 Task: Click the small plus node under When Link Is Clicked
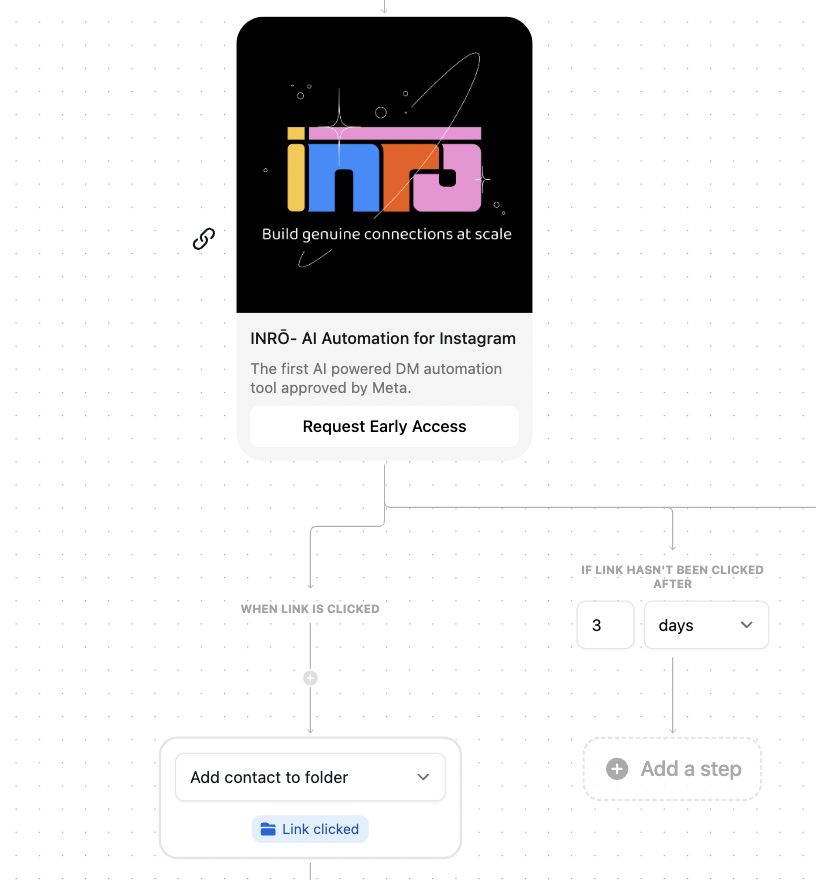pyautogui.click(x=310, y=678)
